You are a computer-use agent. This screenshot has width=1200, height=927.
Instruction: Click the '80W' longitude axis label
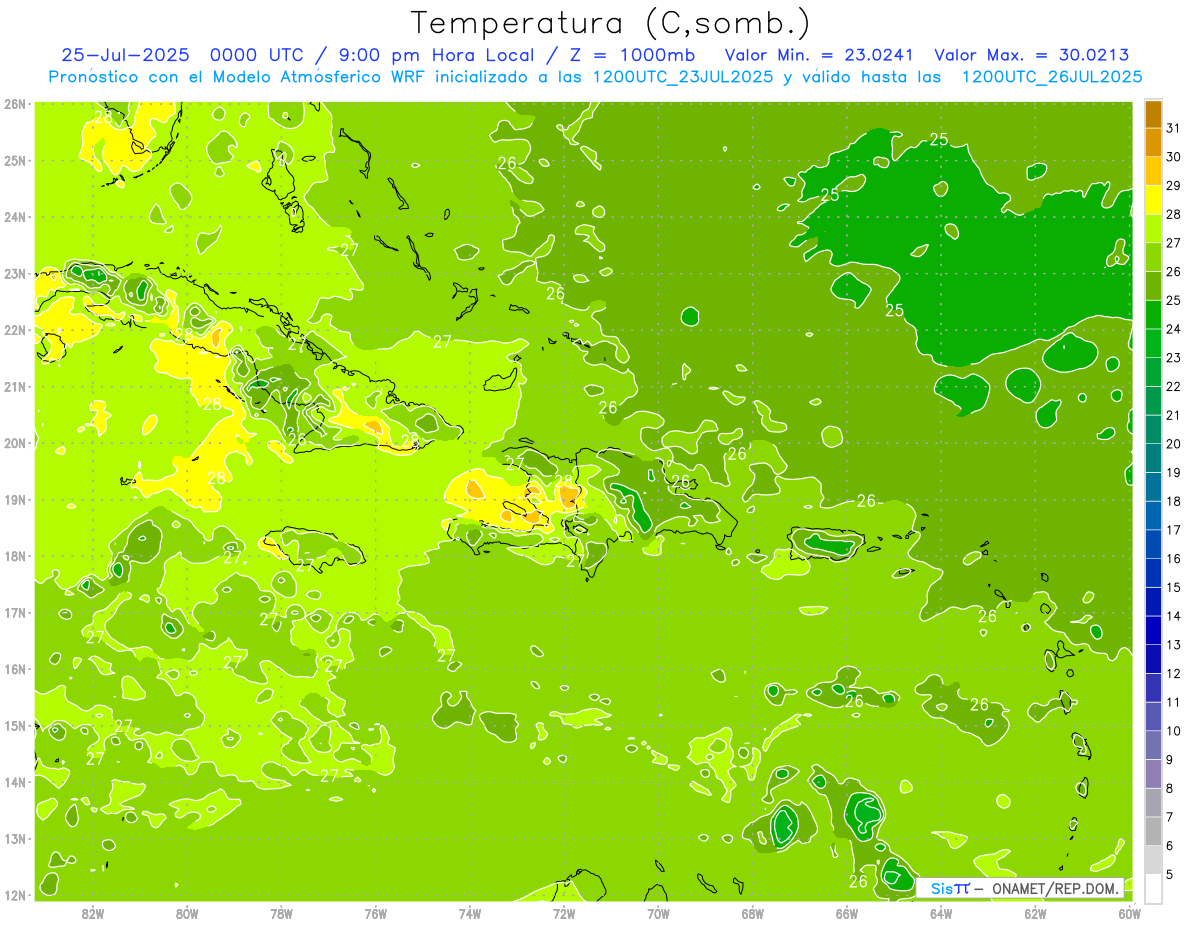[187, 913]
